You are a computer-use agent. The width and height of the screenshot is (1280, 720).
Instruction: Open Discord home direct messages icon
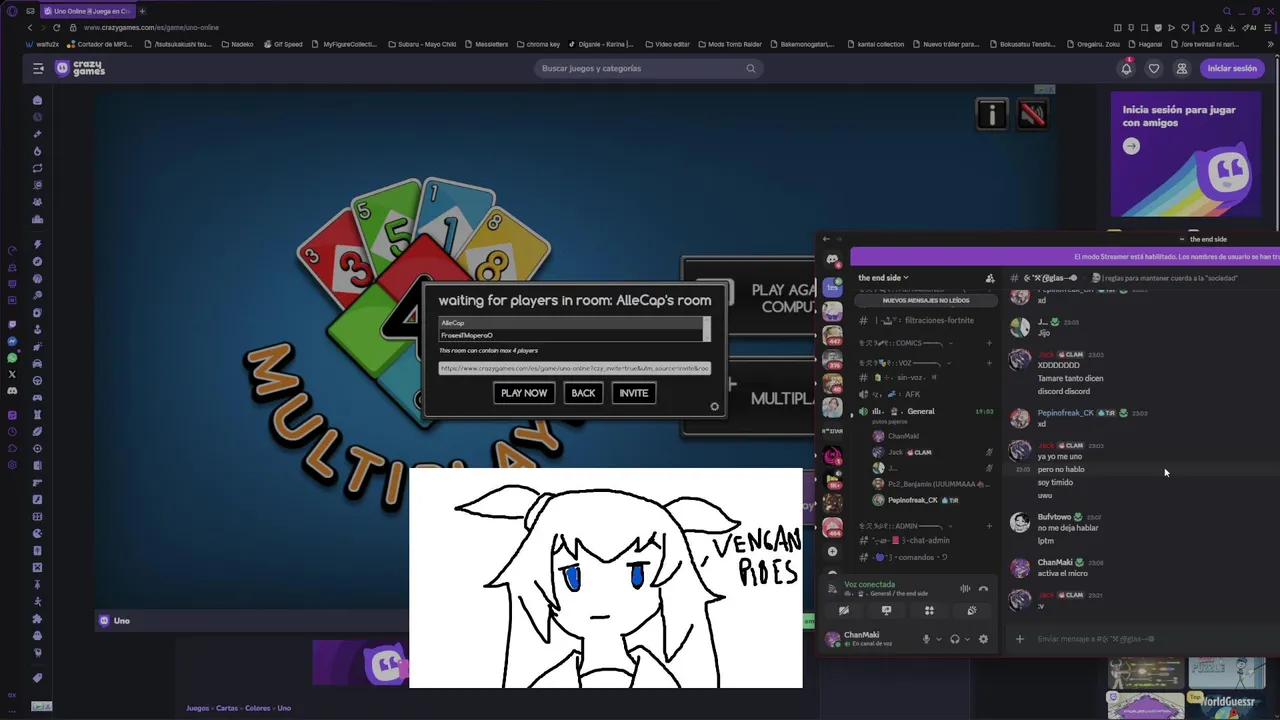pos(832,260)
